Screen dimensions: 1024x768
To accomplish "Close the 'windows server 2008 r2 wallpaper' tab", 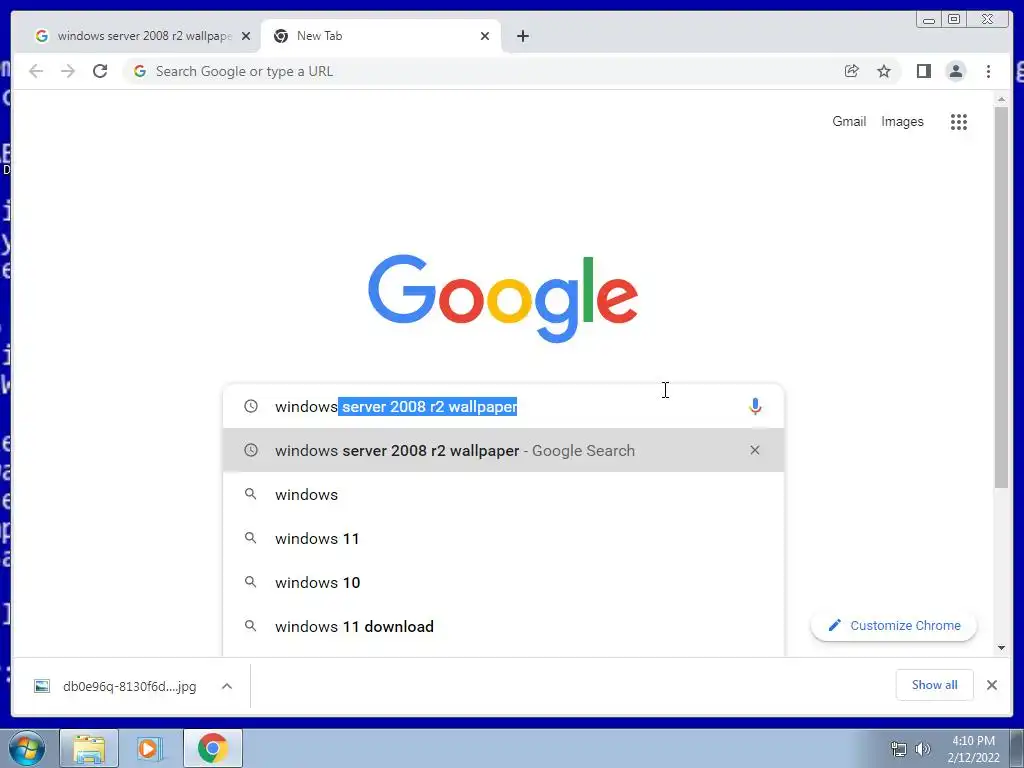I will click(246, 36).
